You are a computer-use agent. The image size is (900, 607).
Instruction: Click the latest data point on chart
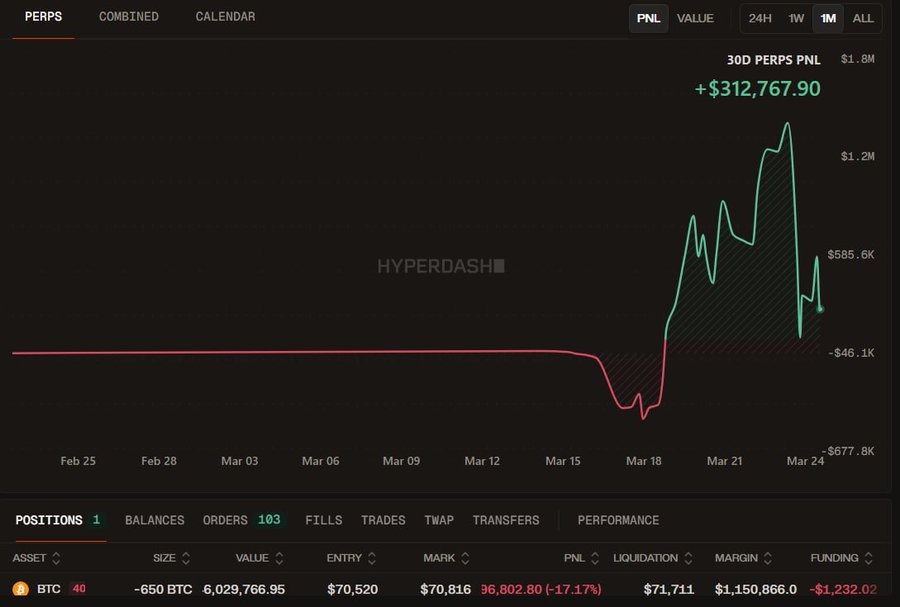(x=820, y=309)
